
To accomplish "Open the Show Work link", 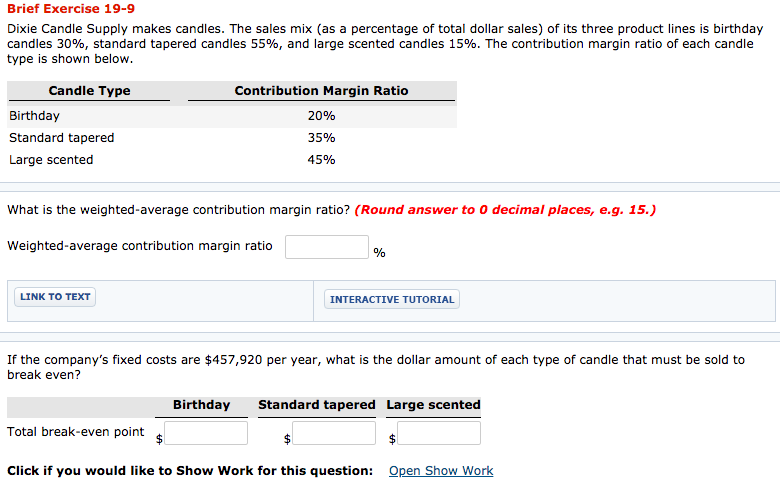I will click(x=441, y=471).
